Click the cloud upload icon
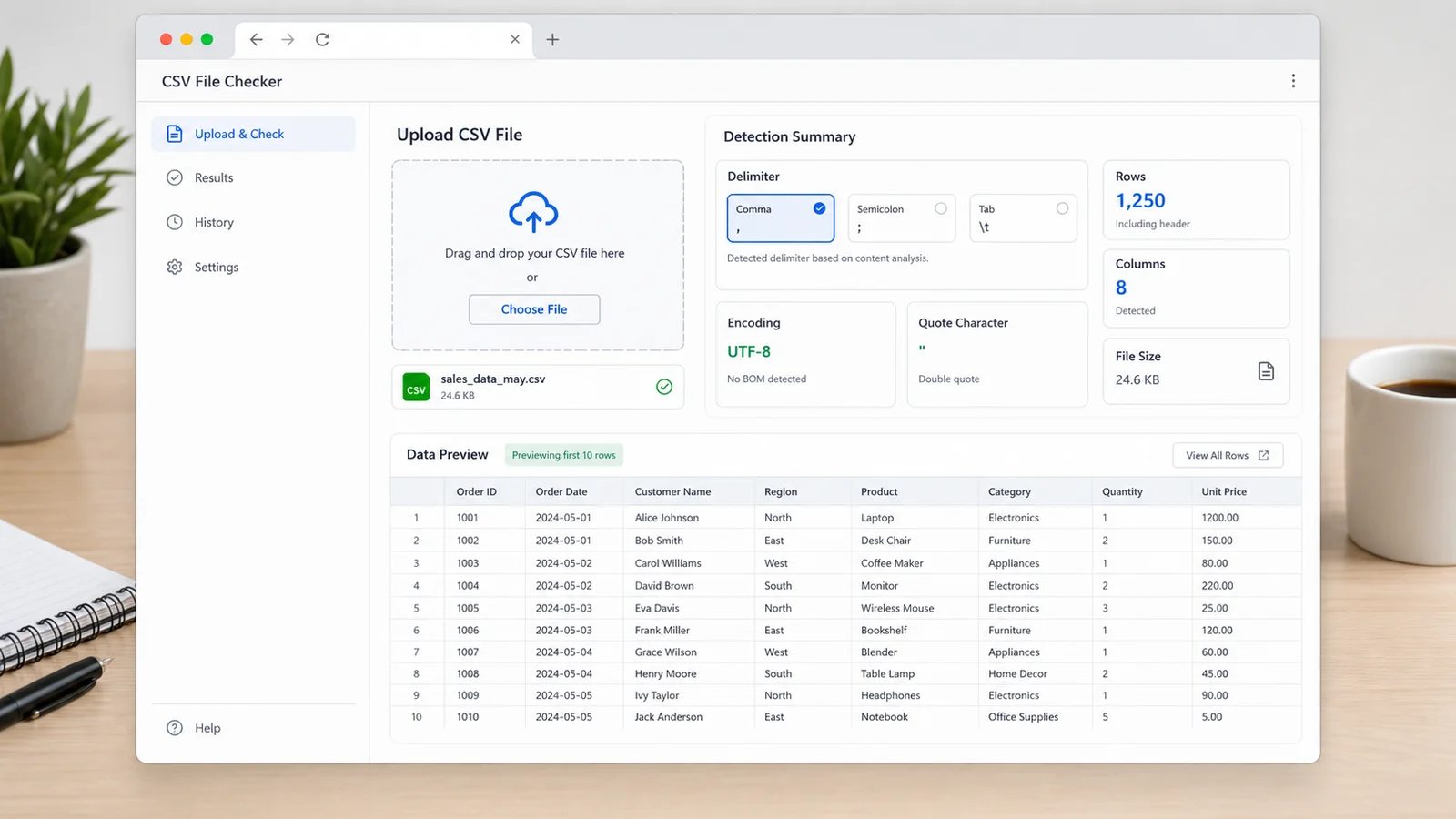Image resolution: width=1456 pixels, height=819 pixels. [x=533, y=212]
